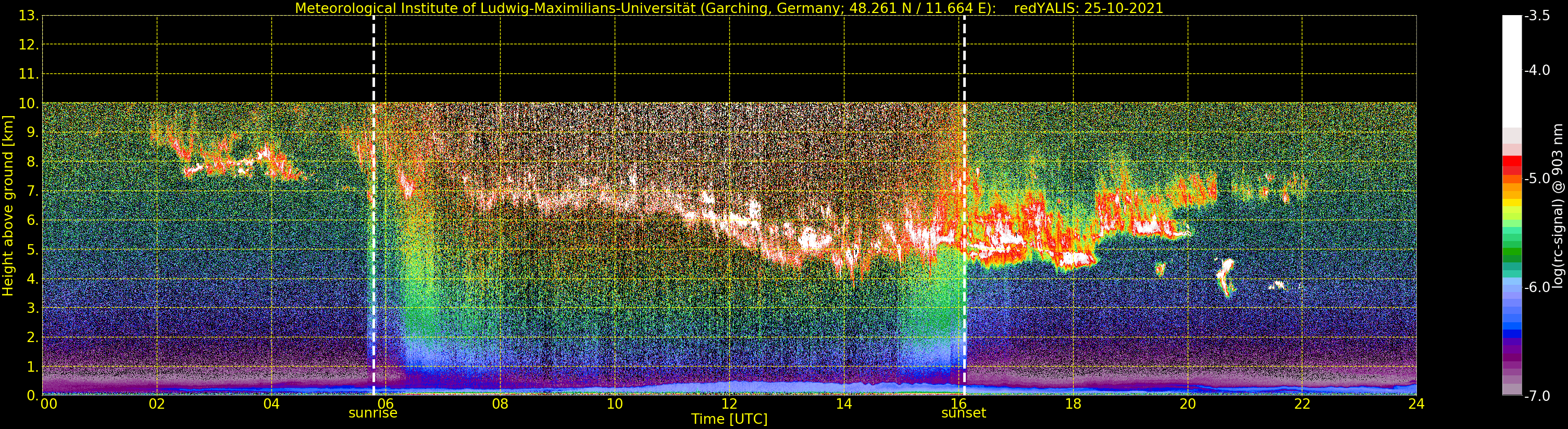Click the '1.' tick on the height axis
The width and height of the screenshot is (1568, 429).
click(33, 367)
